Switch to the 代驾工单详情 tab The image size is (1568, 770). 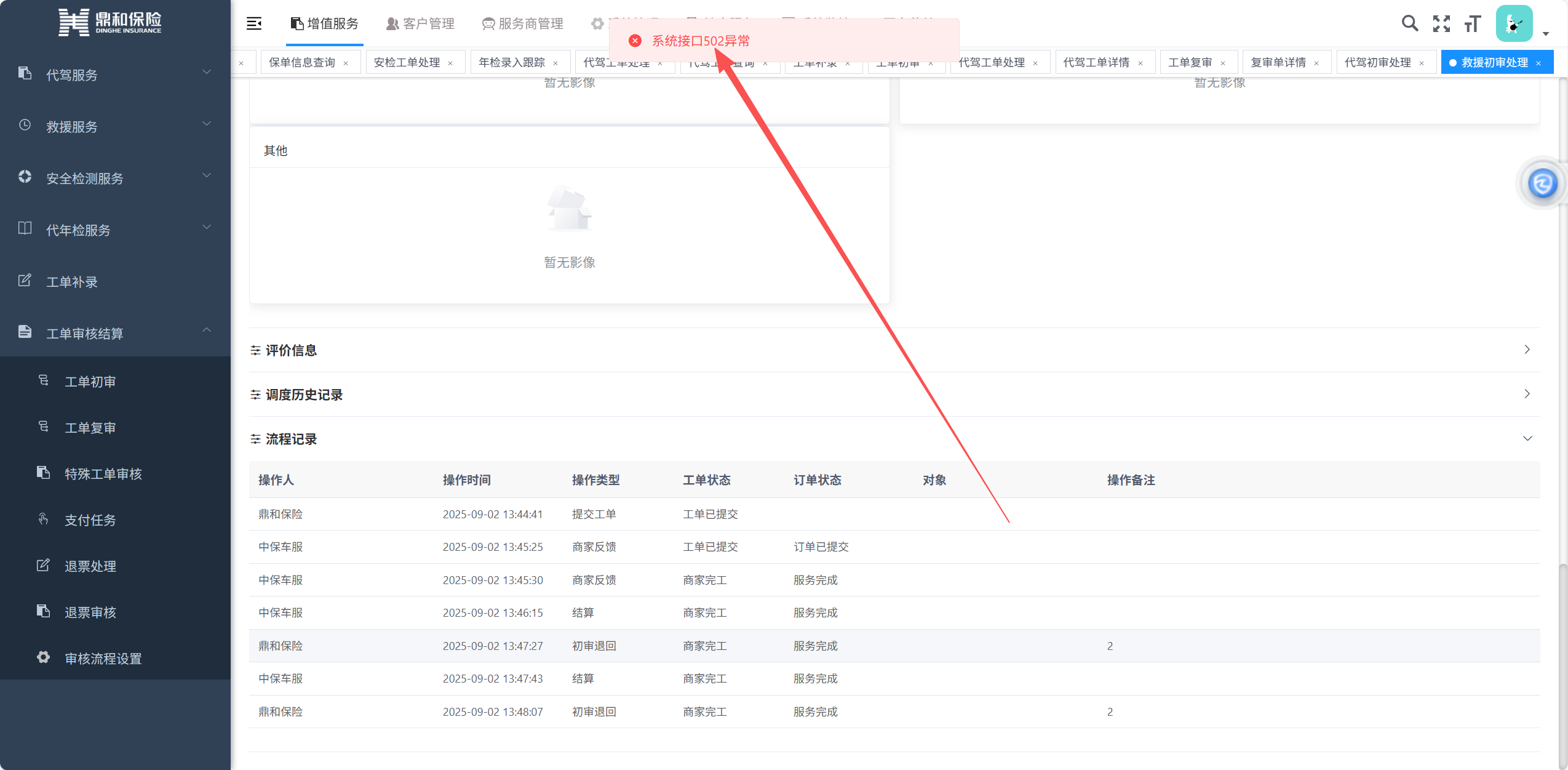point(1096,62)
